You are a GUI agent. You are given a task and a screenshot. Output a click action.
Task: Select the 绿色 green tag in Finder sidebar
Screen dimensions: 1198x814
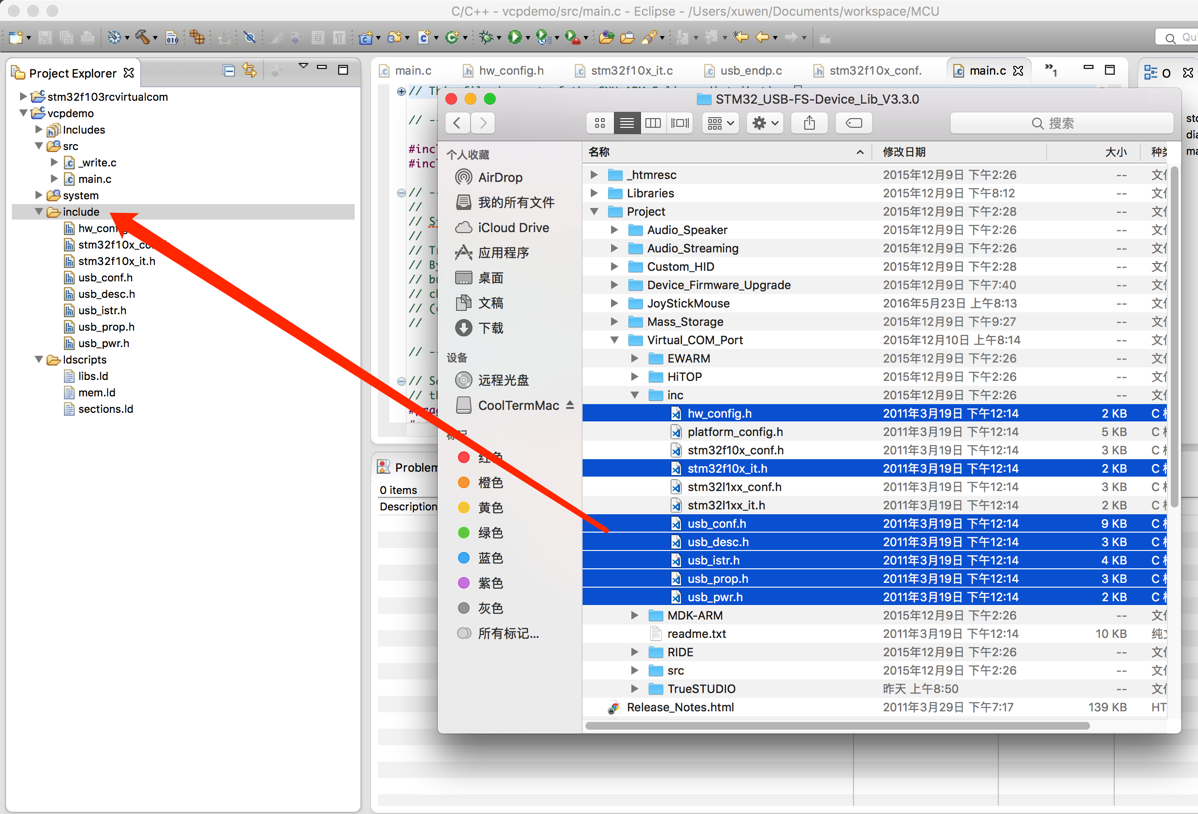pos(480,533)
